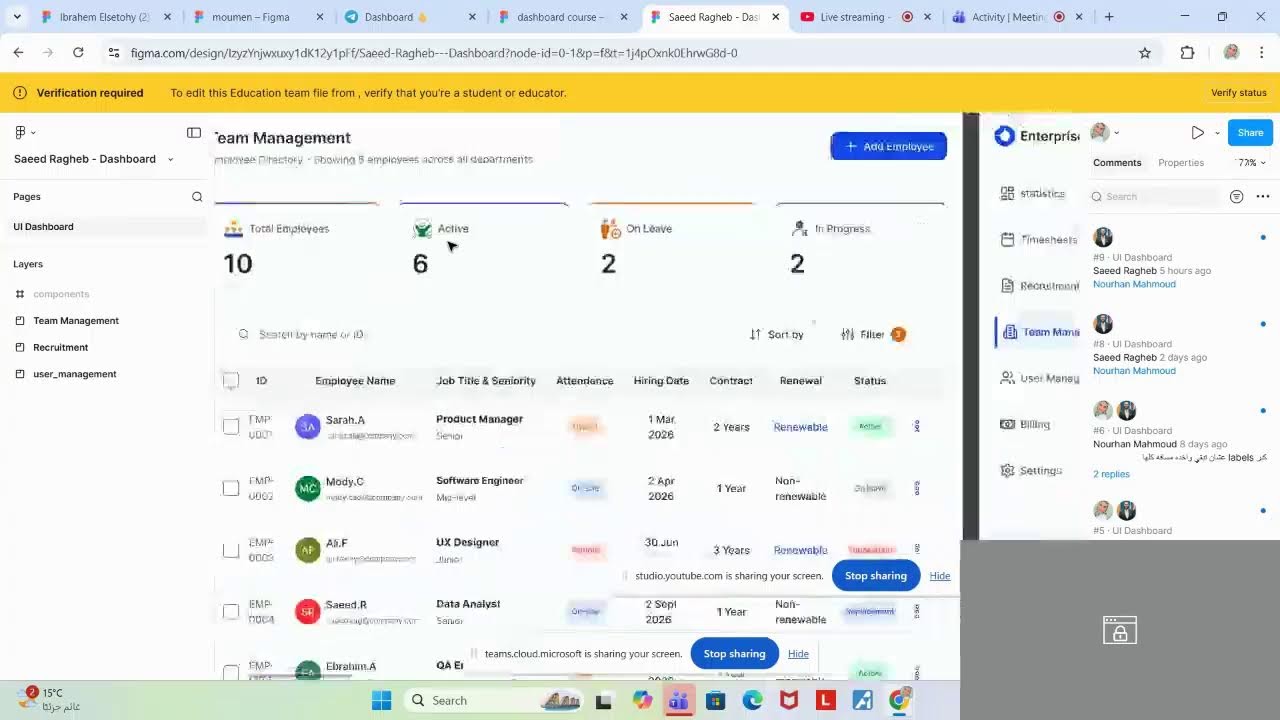Image resolution: width=1280 pixels, height=720 pixels.
Task: Switch to the Properties tab
Action: coord(1181,163)
